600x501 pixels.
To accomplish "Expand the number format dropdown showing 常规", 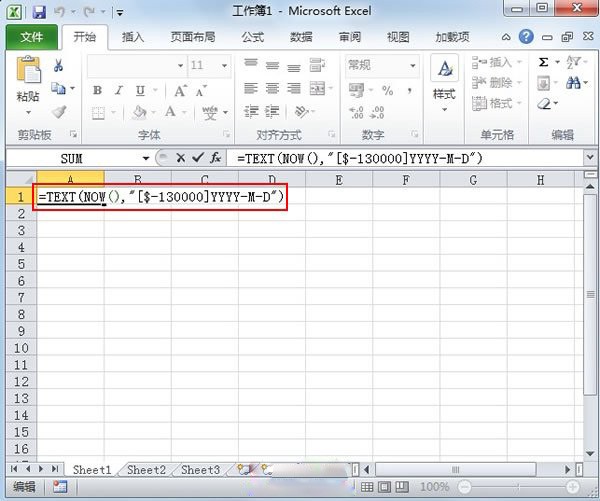I will (x=412, y=65).
